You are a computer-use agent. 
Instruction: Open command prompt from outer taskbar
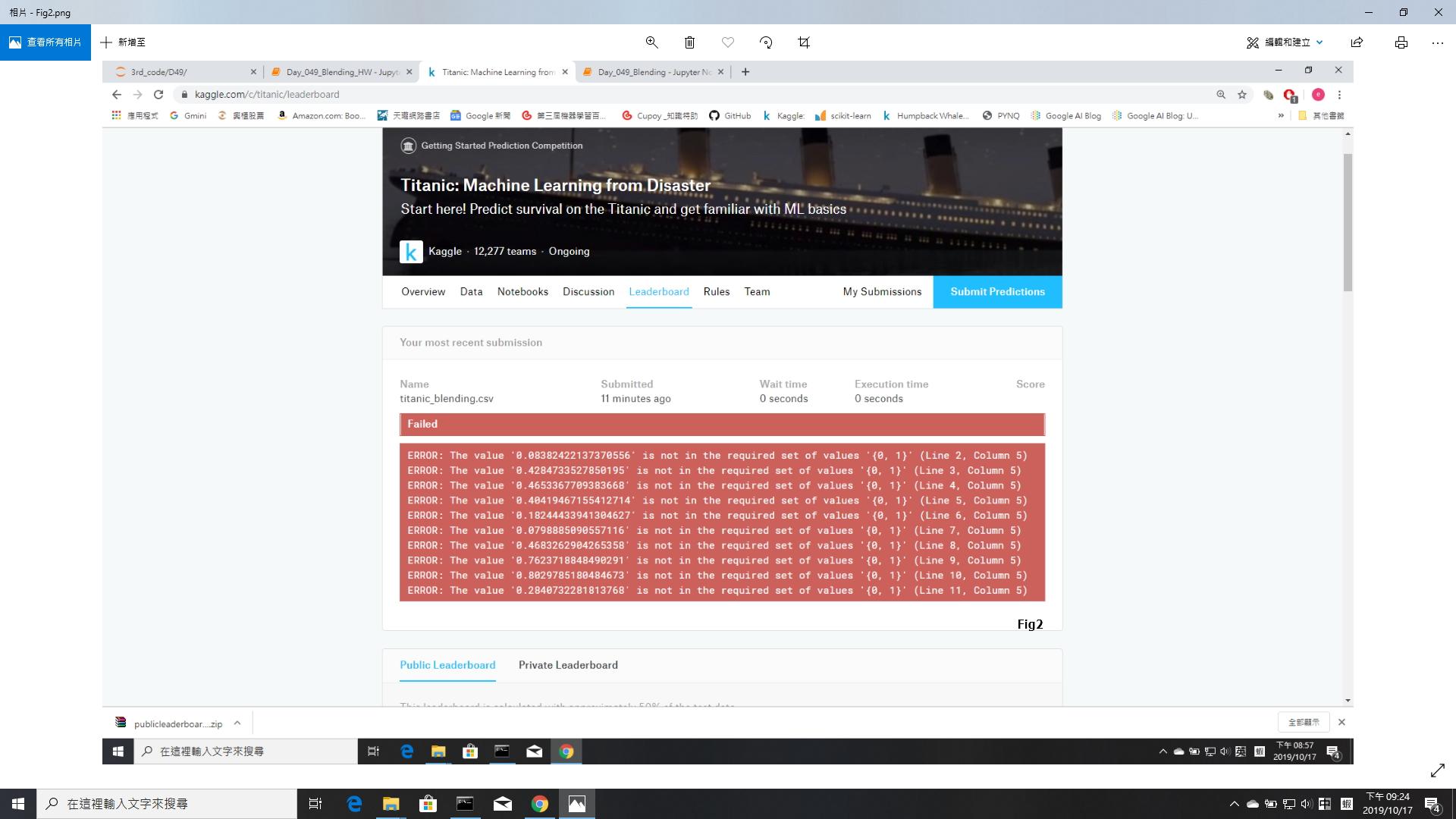point(465,804)
